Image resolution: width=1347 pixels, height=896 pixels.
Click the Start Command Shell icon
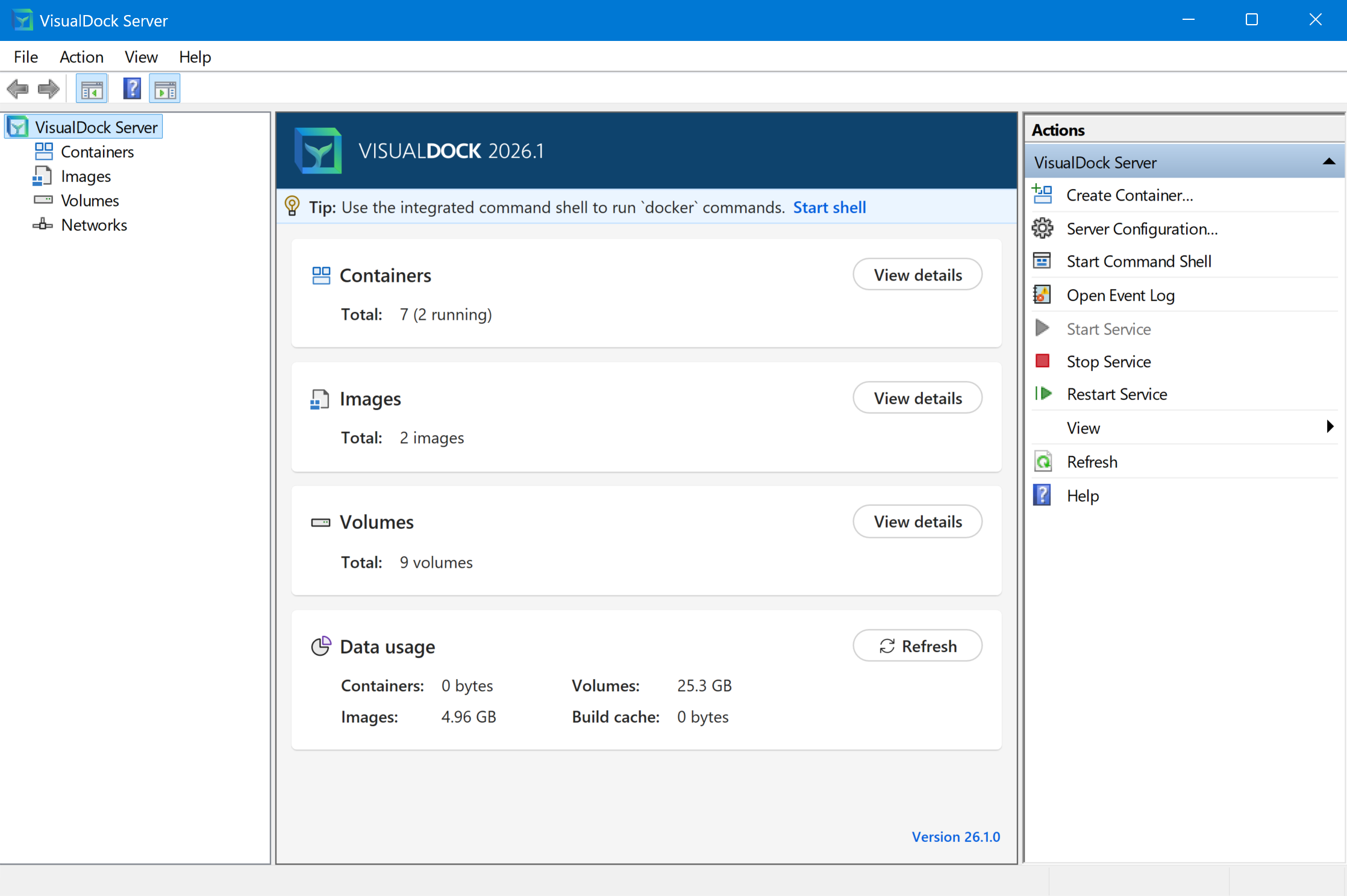tap(1042, 261)
